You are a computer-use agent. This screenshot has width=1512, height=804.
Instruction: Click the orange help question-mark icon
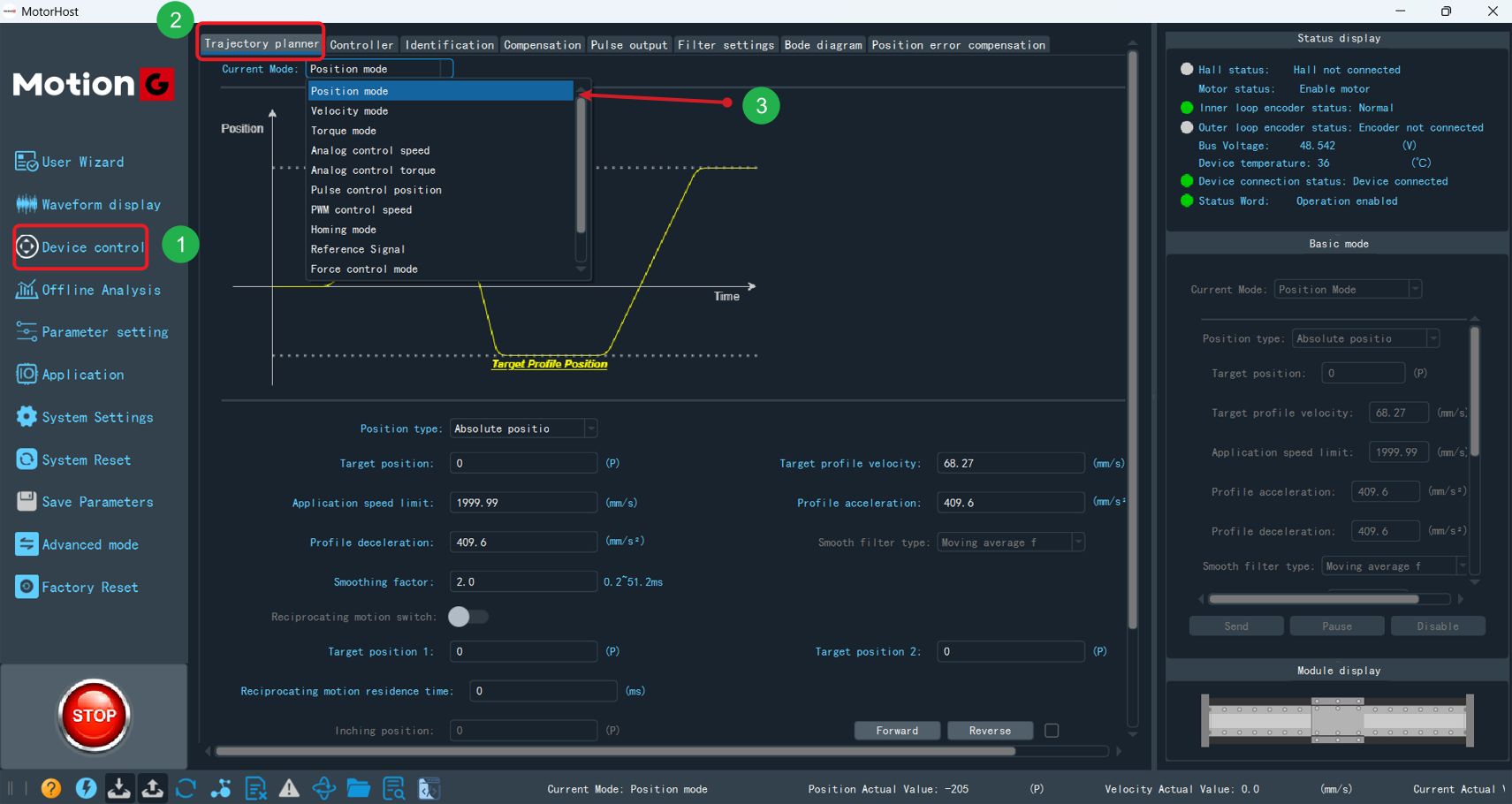click(51, 788)
